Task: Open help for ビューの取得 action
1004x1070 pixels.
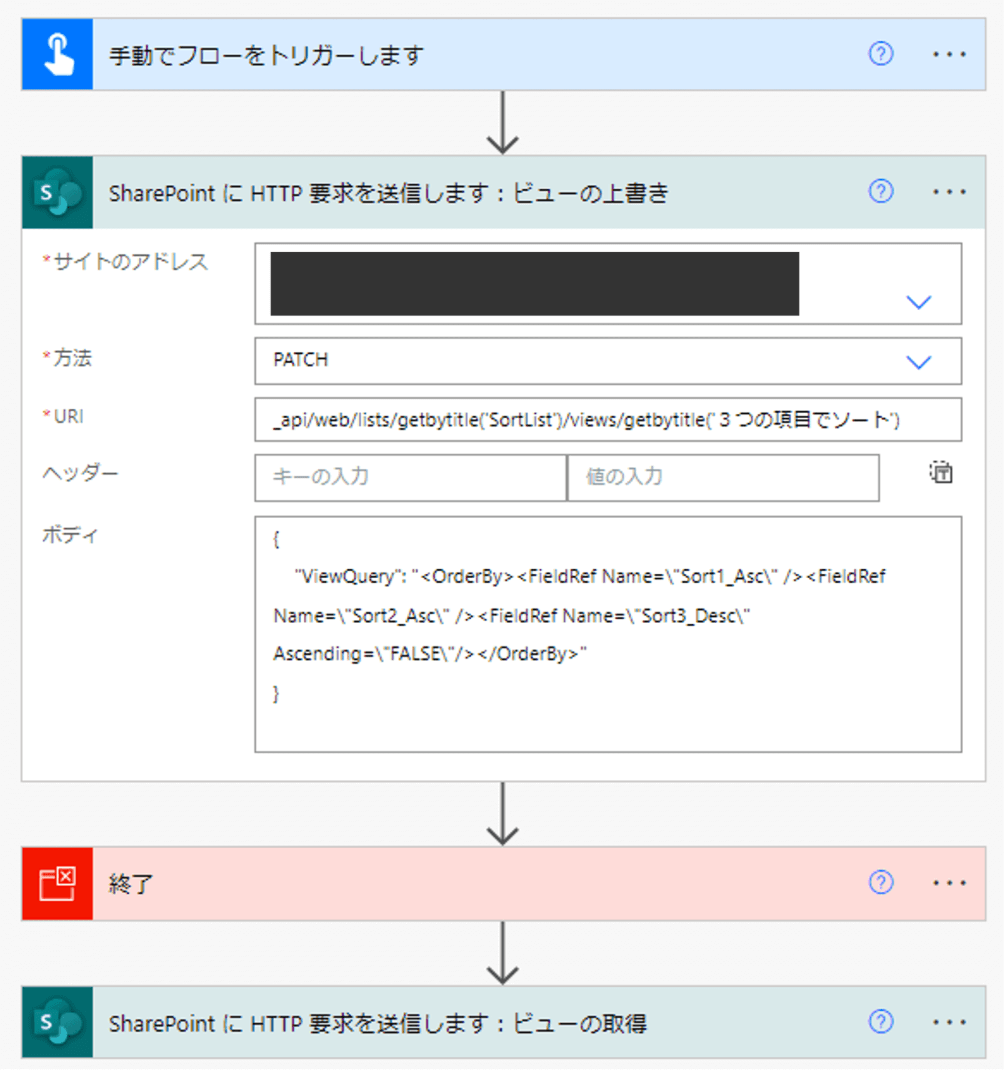Action: click(x=880, y=1022)
